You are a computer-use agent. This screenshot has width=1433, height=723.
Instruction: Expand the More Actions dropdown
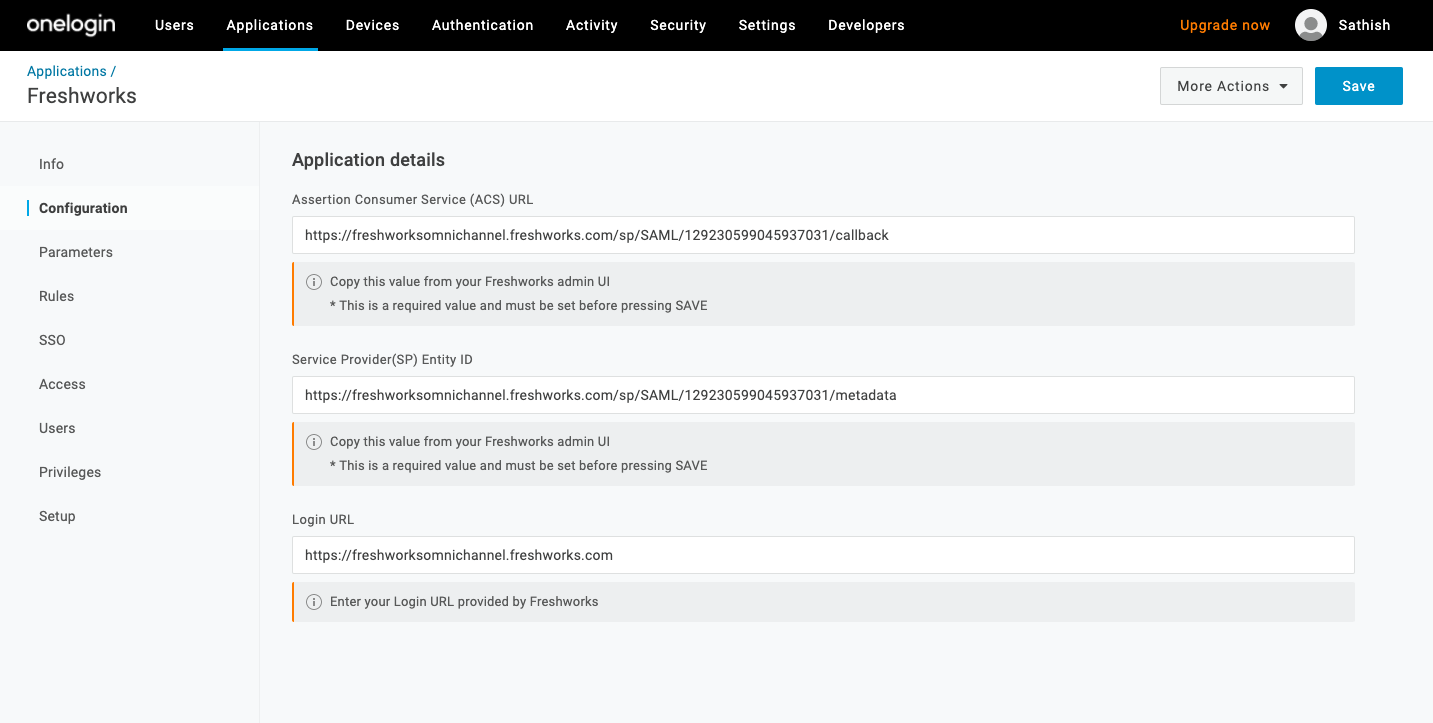1231,86
